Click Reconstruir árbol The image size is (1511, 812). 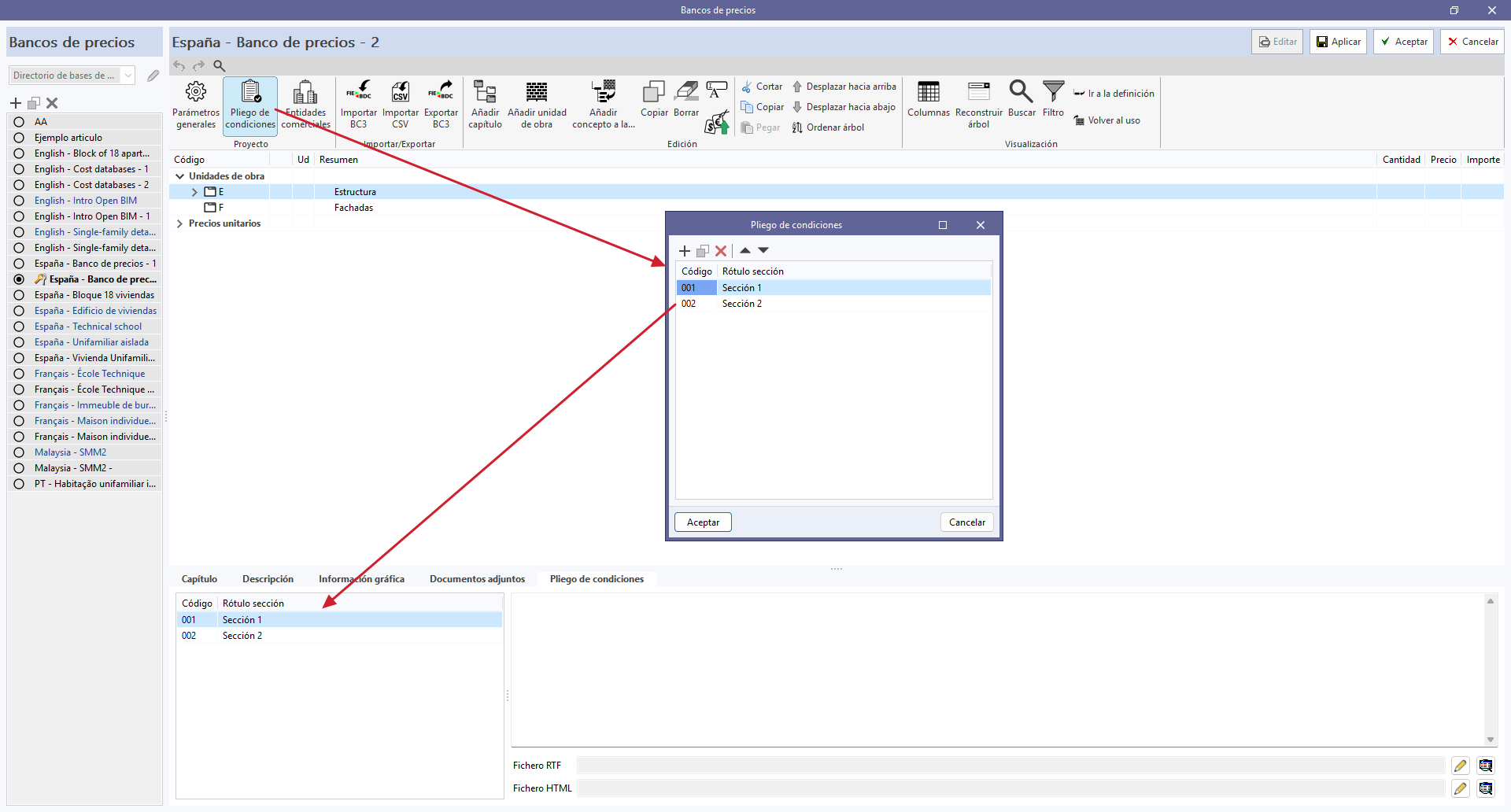tap(979, 105)
